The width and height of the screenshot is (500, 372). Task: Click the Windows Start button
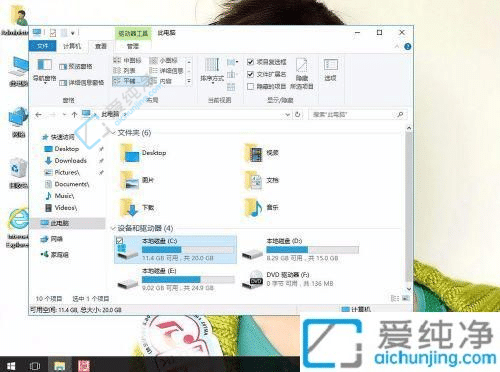click(x=11, y=366)
